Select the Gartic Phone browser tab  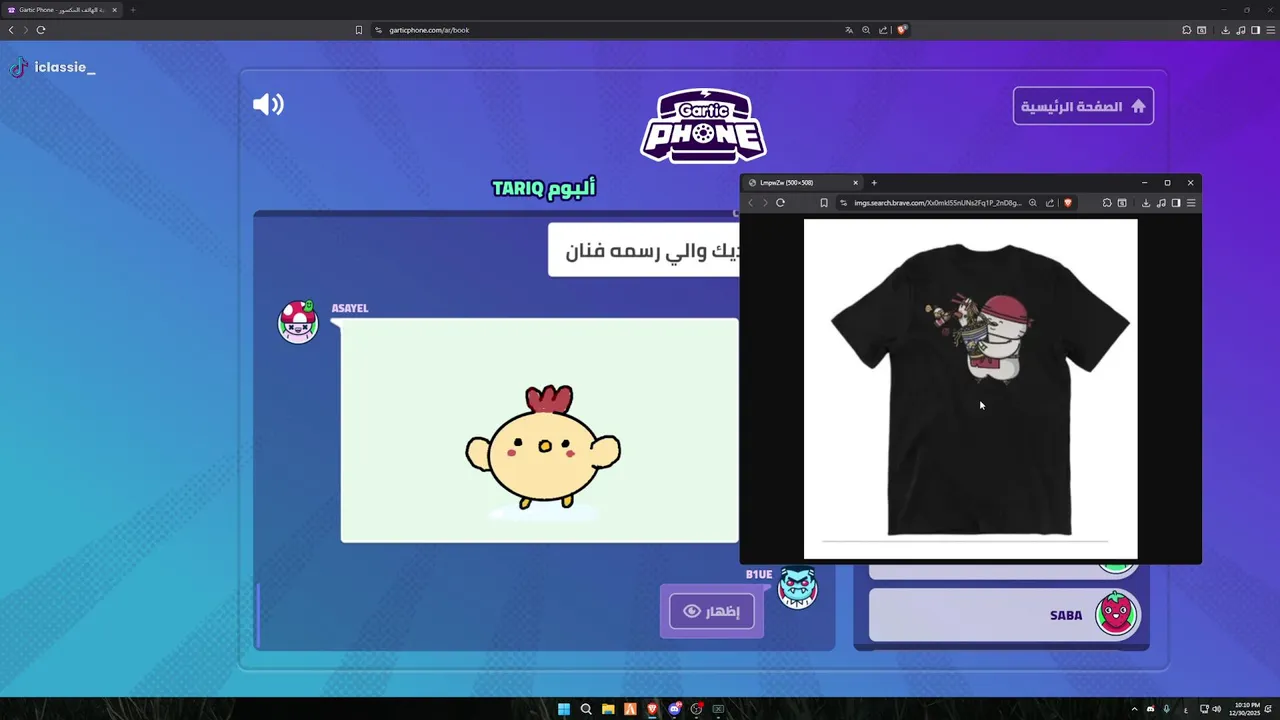point(62,10)
